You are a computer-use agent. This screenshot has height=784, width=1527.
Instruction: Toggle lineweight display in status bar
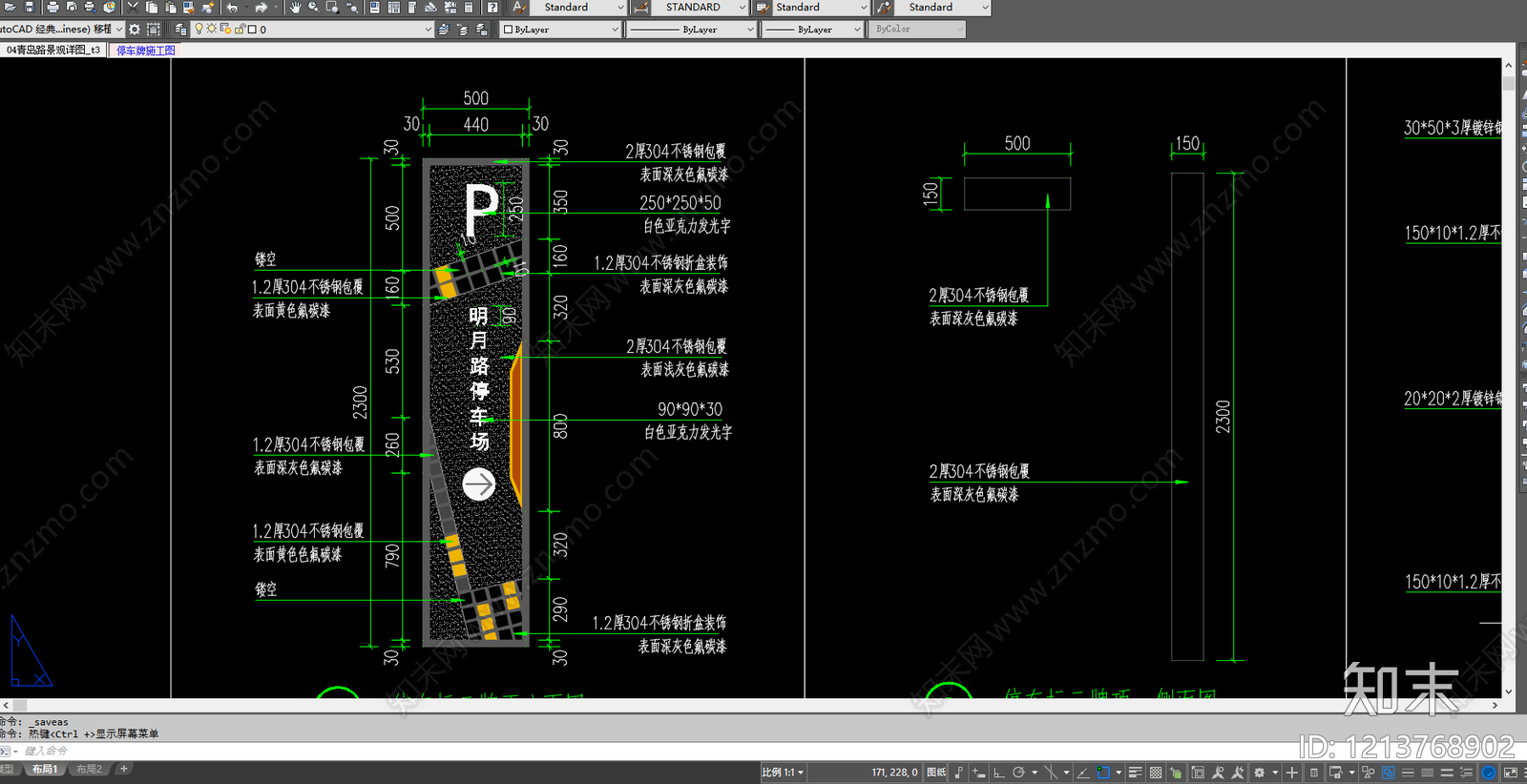(x=1135, y=773)
